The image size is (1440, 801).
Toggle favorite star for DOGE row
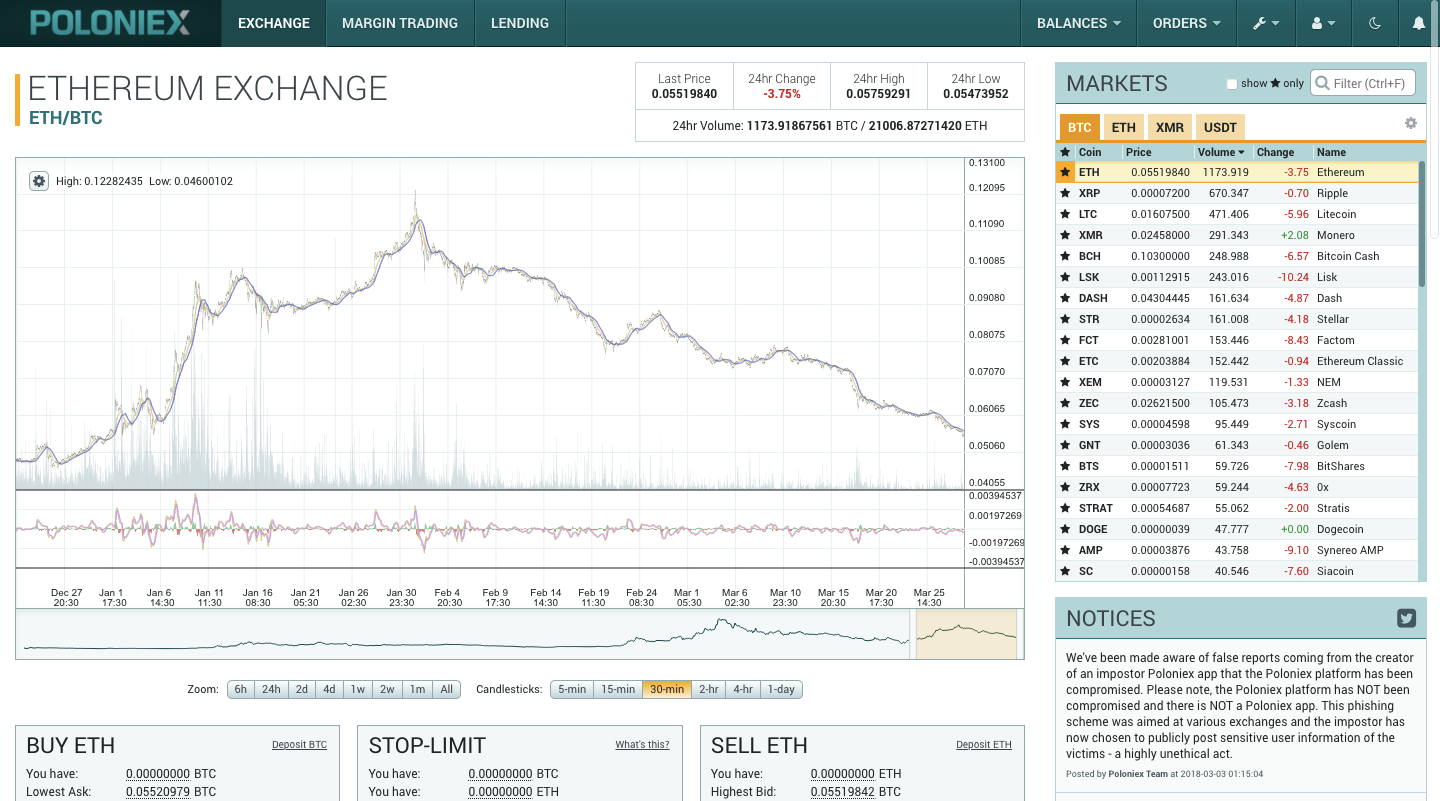pyautogui.click(x=1065, y=529)
